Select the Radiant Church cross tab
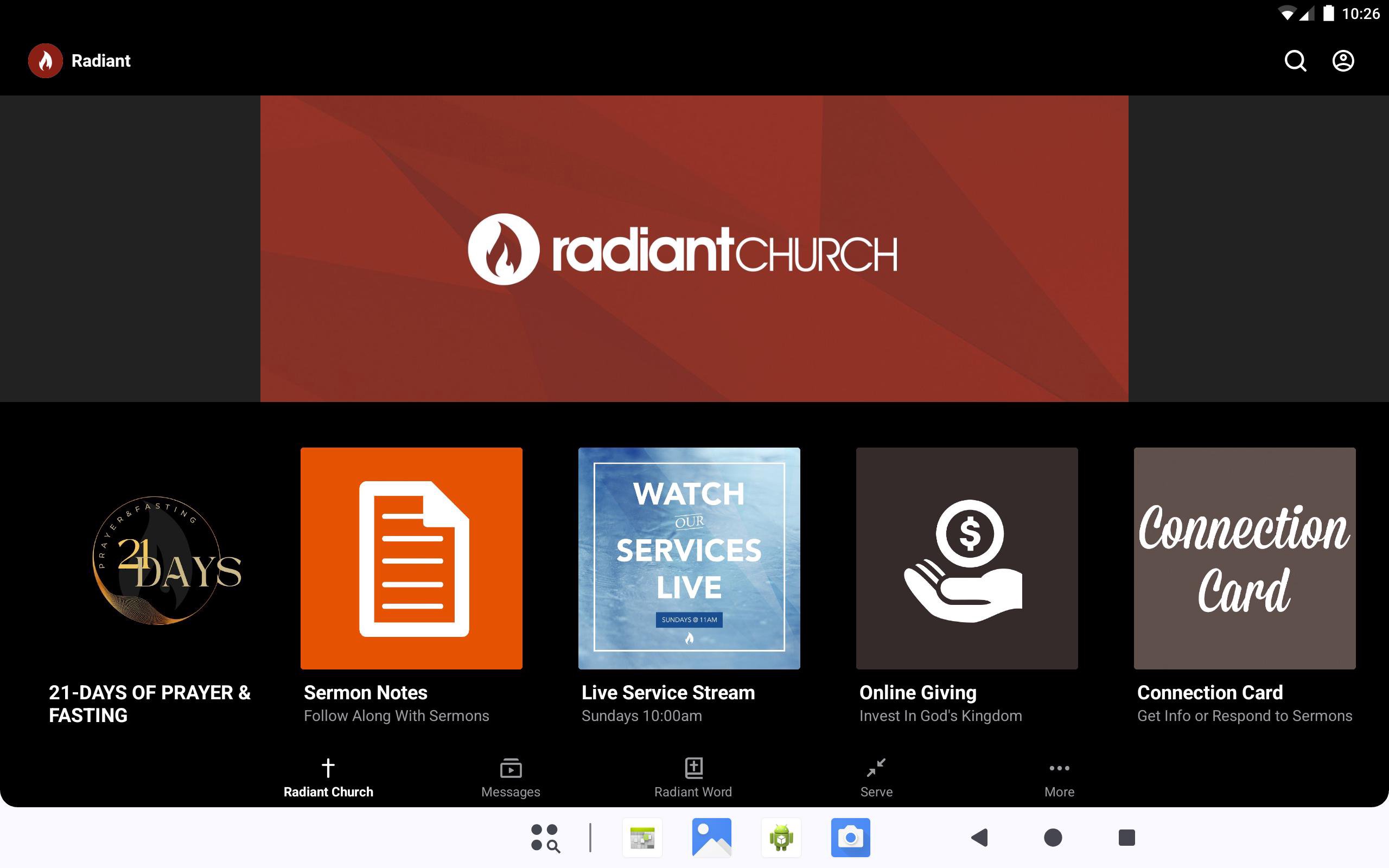The width and height of the screenshot is (1389, 868). pos(328,777)
